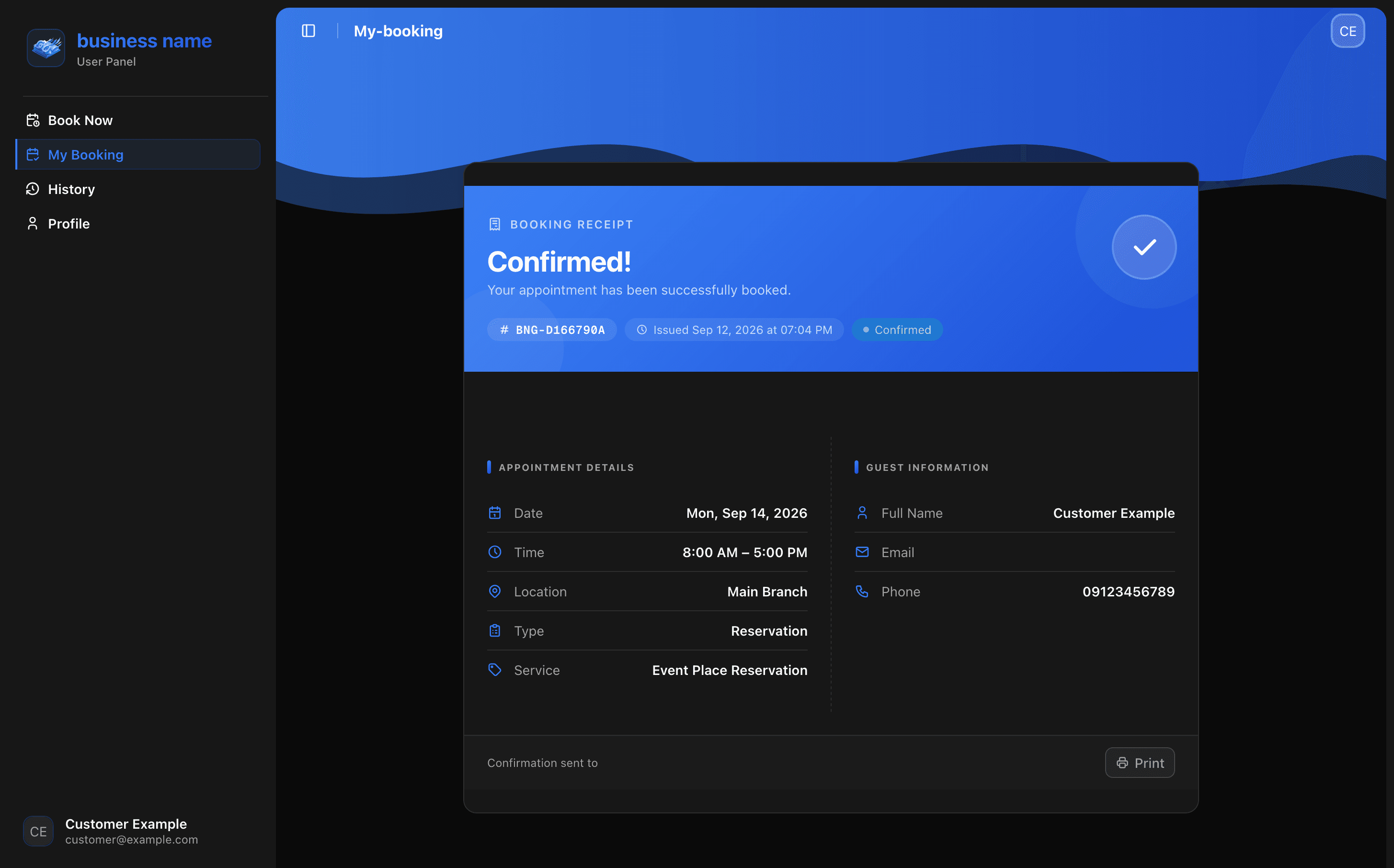Image resolution: width=1394 pixels, height=868 pixels.
Task: Click the clipboard icon beside Type
Action: tap(495, 631)
